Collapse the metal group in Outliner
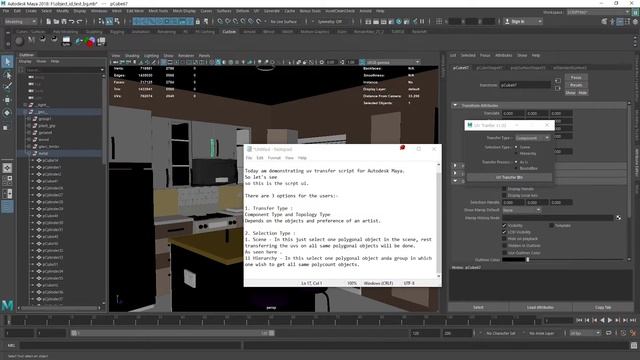The image size is (640, 360). click(28, 153)
